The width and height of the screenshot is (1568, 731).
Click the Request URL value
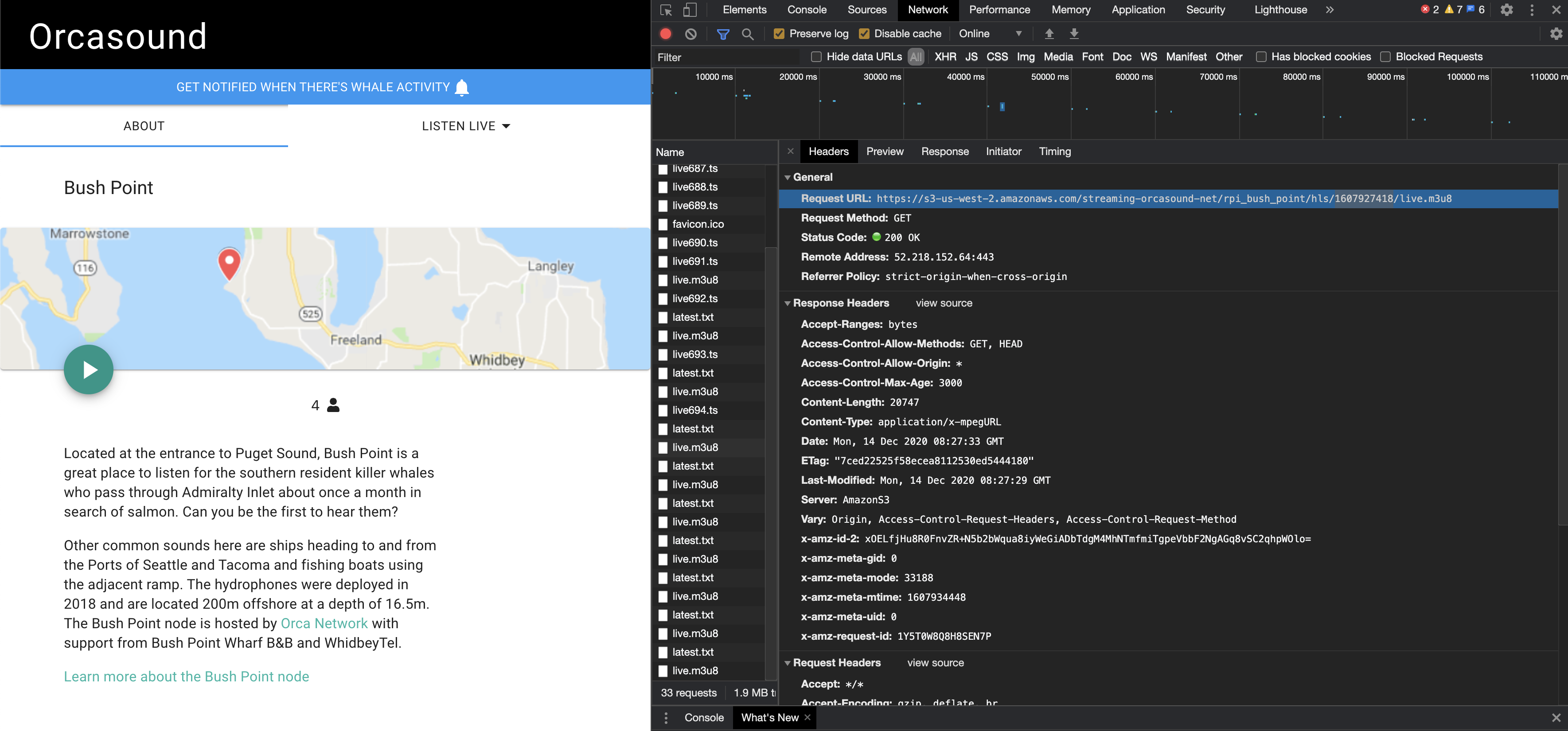coord(1163,198)
